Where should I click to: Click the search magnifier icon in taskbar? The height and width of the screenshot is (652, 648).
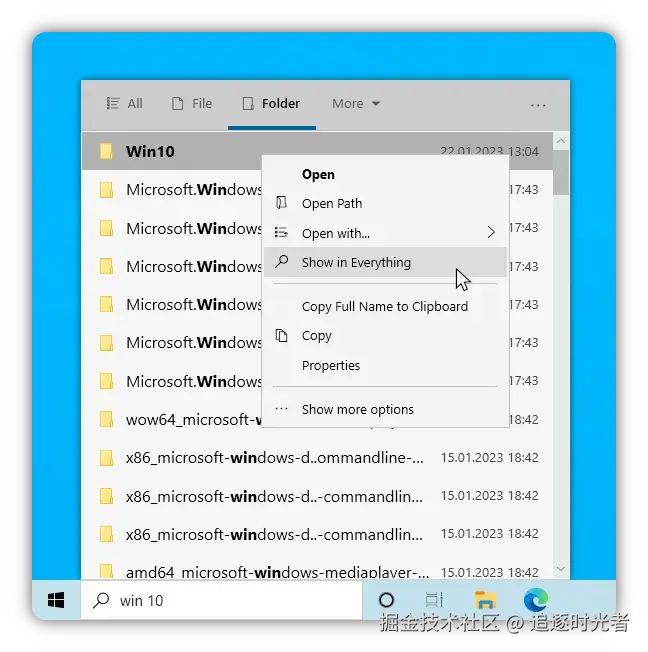101,600
